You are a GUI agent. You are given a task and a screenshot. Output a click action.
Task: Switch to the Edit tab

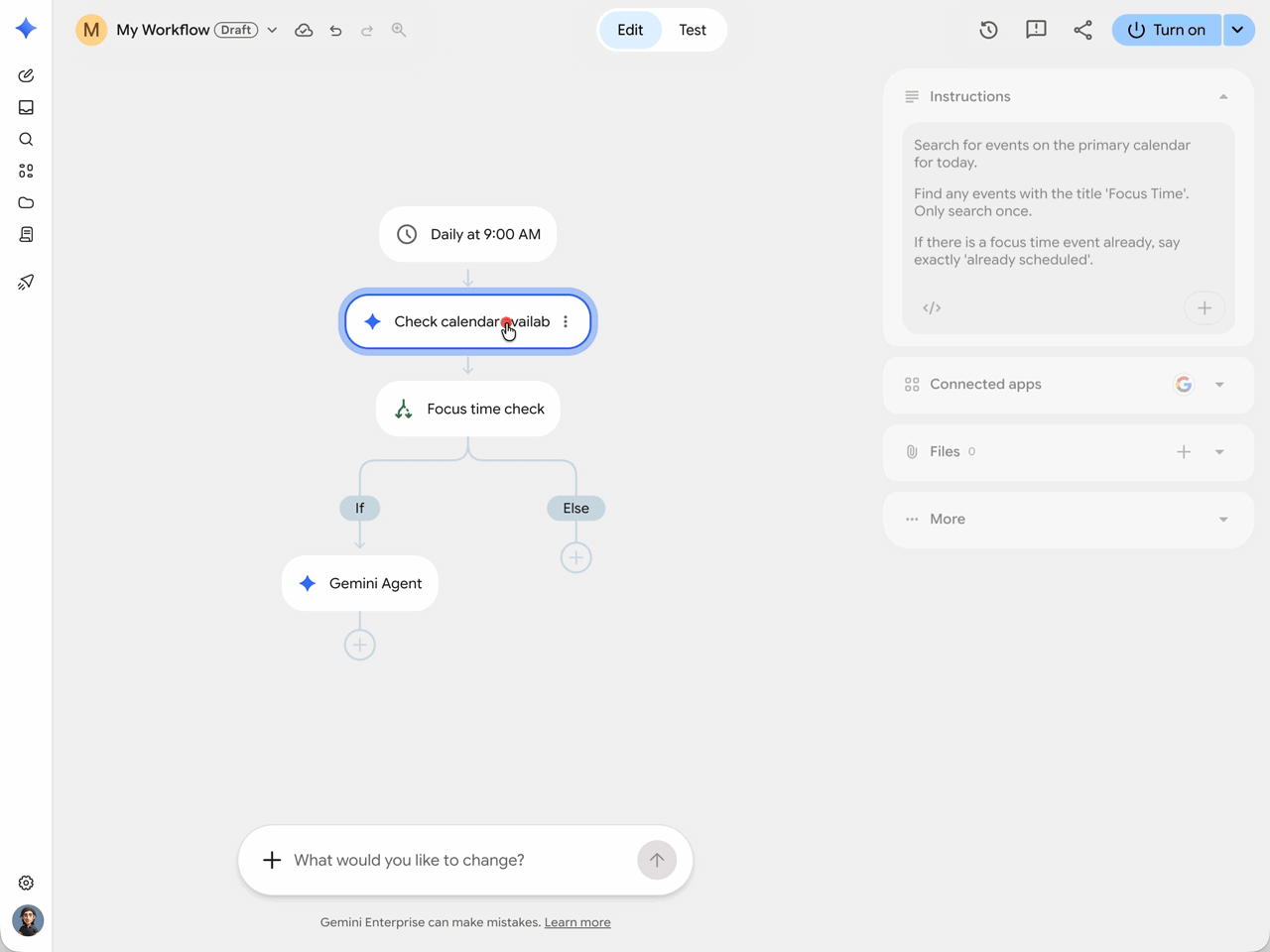(x=630, y=30)
